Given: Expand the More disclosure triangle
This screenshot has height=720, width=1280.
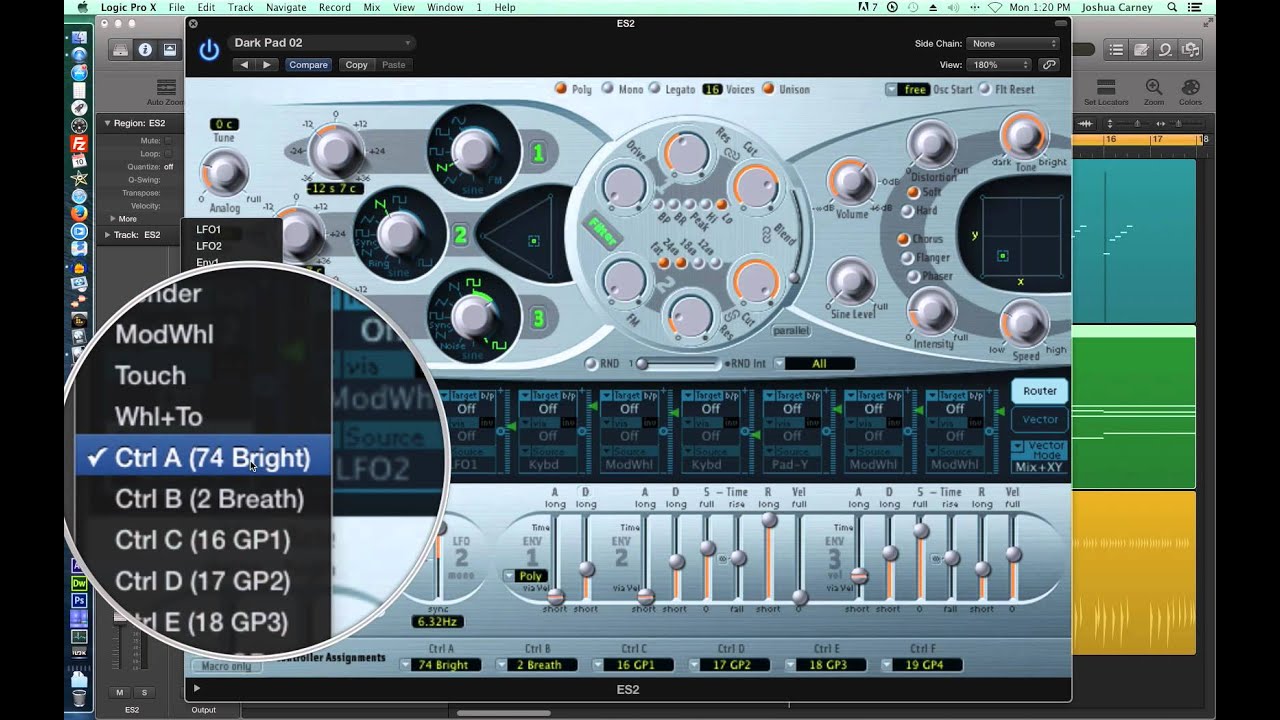Looking at the screenshot, I should pyautogui.click(x=113, y=218).
